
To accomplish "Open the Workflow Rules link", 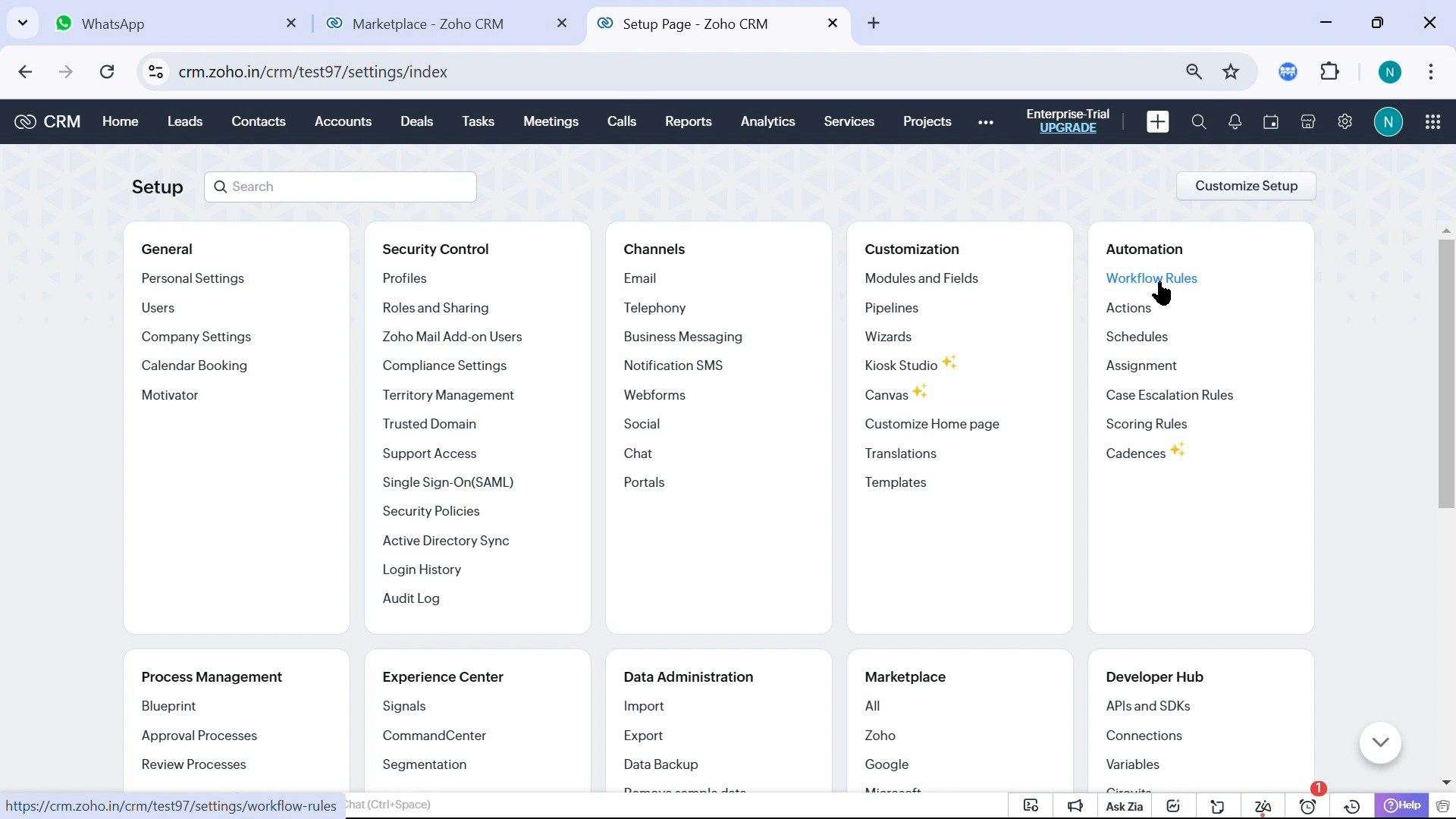I will pos(1151,278).
